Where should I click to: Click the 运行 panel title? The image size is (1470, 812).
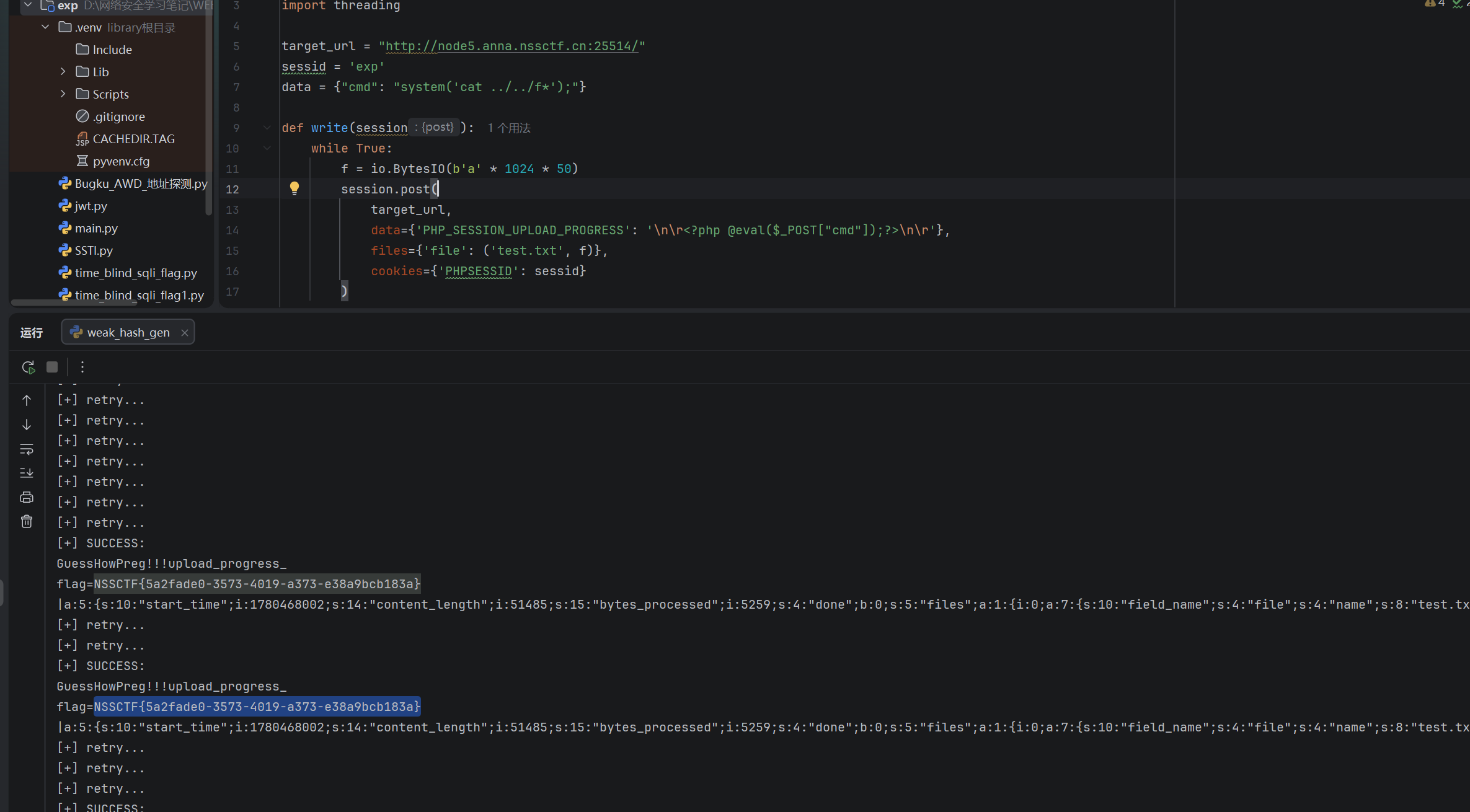click(32, 333)
